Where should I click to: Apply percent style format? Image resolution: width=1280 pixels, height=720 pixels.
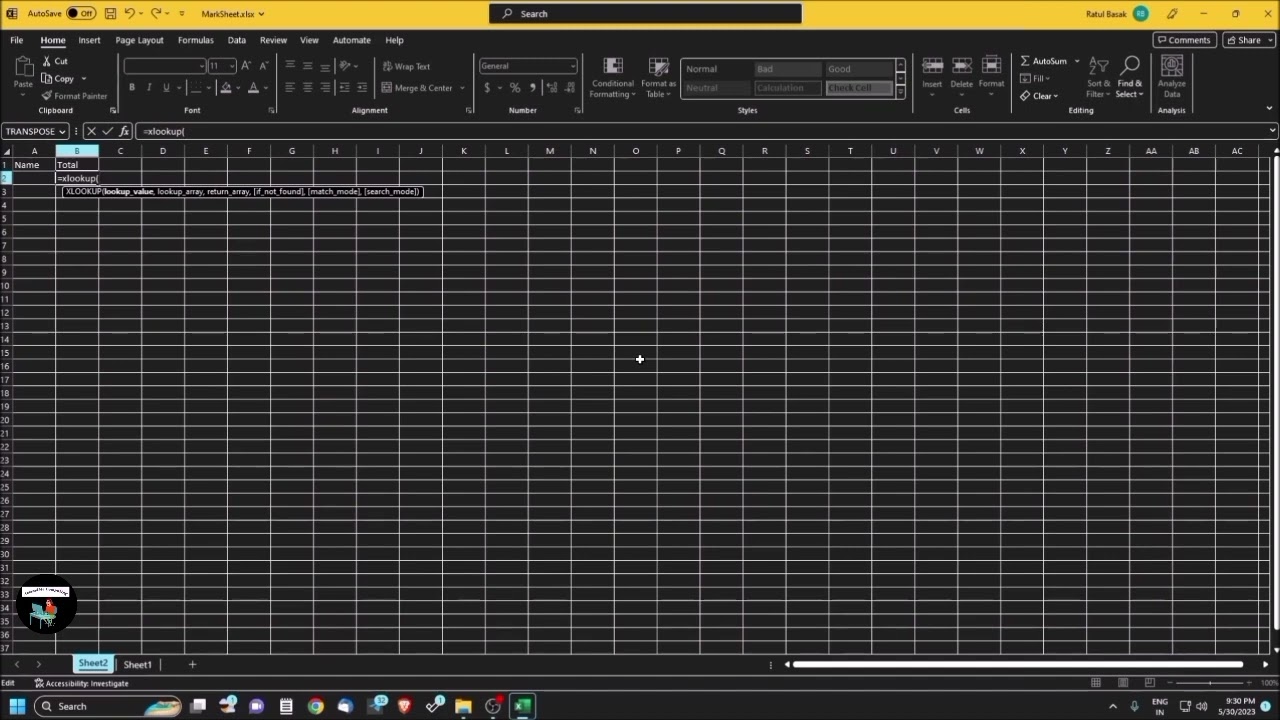tap(515, 88)
